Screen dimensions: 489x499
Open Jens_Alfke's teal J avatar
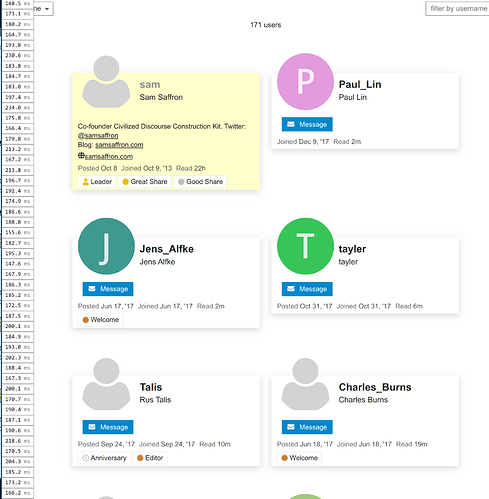106,246
